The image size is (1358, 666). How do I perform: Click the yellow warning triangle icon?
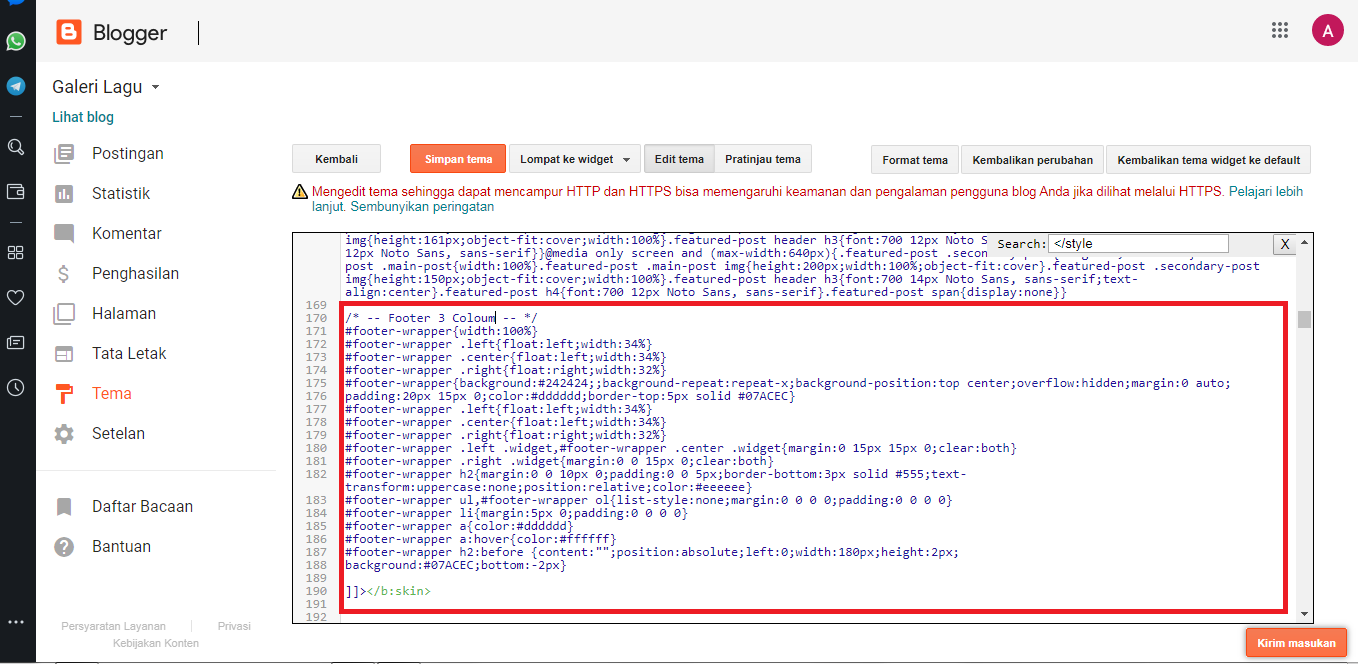pos(300,192)
